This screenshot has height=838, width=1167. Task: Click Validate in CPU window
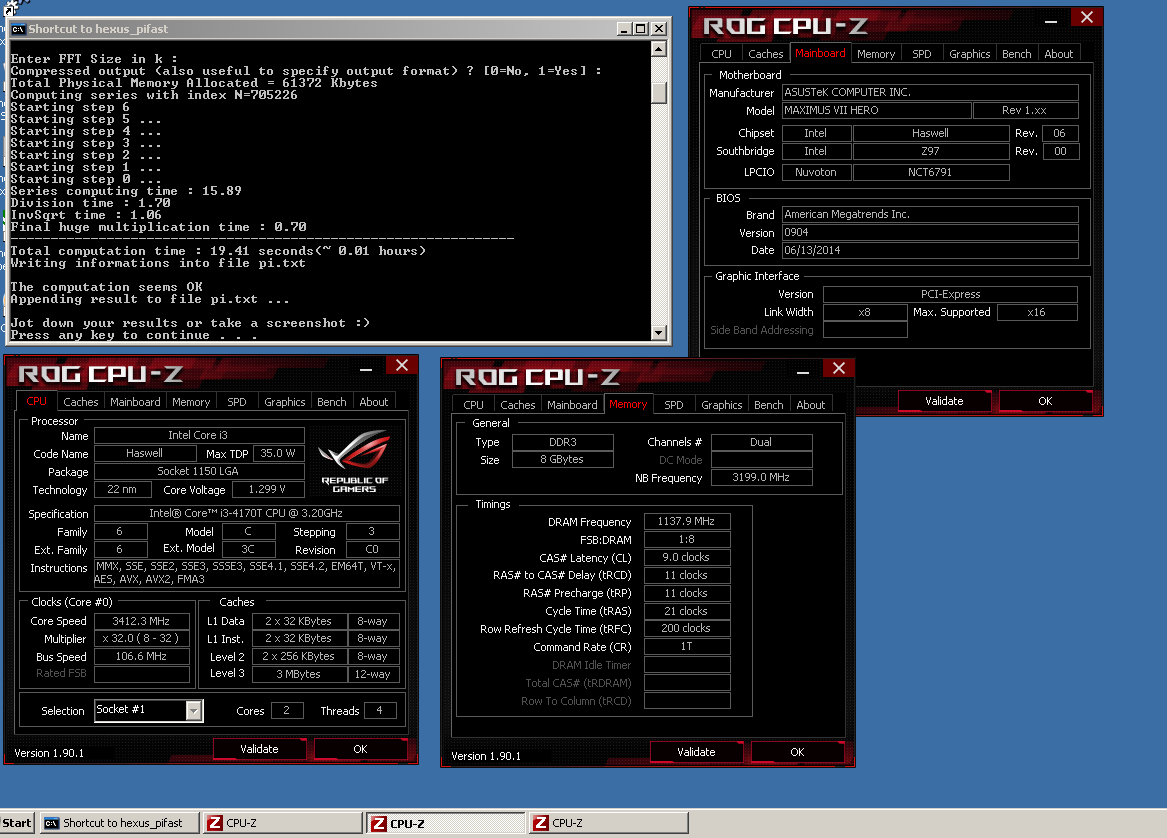click(259, 749)
